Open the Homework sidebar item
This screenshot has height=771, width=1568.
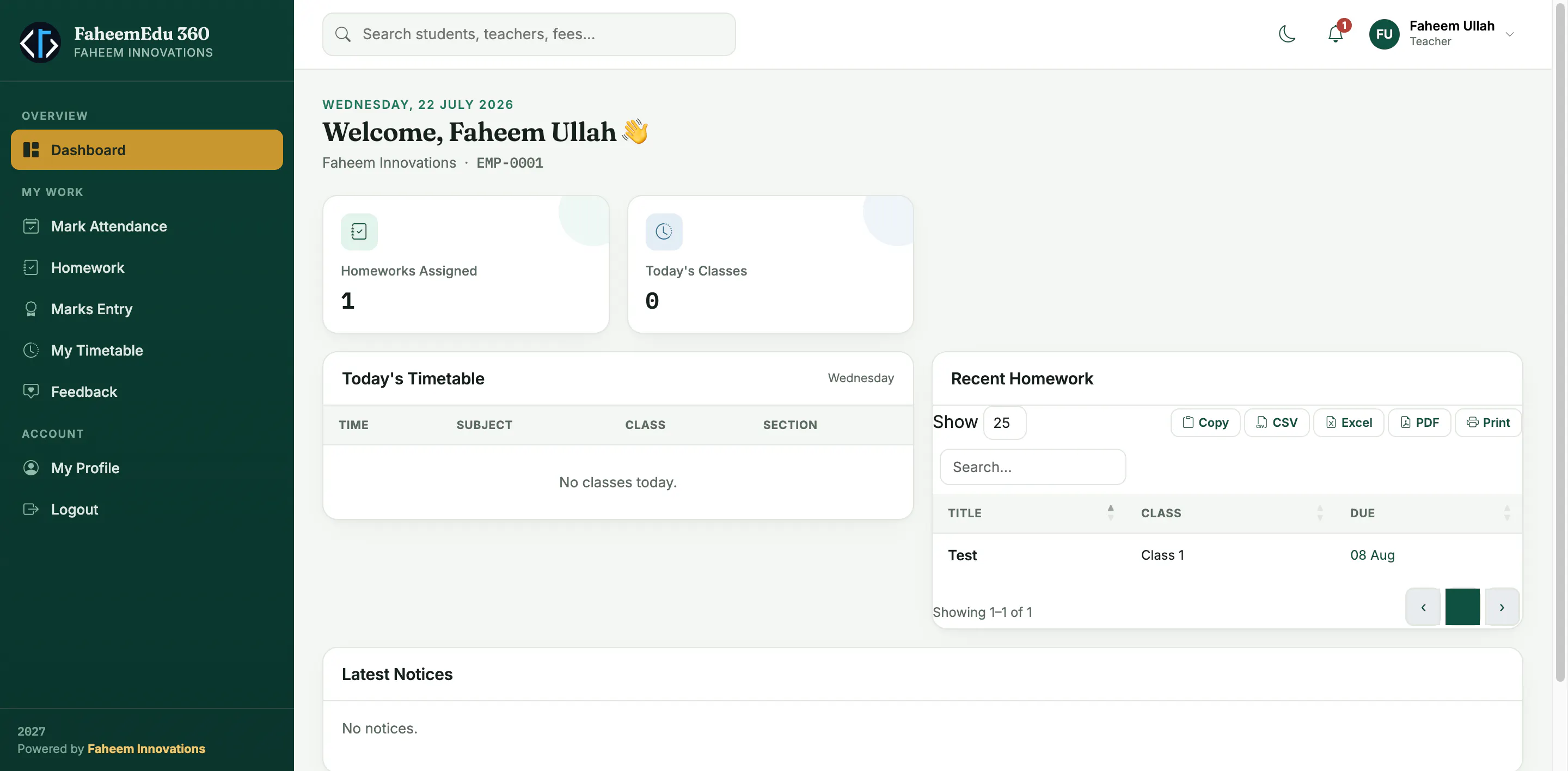pyautogui.click(x=146, y=268)
